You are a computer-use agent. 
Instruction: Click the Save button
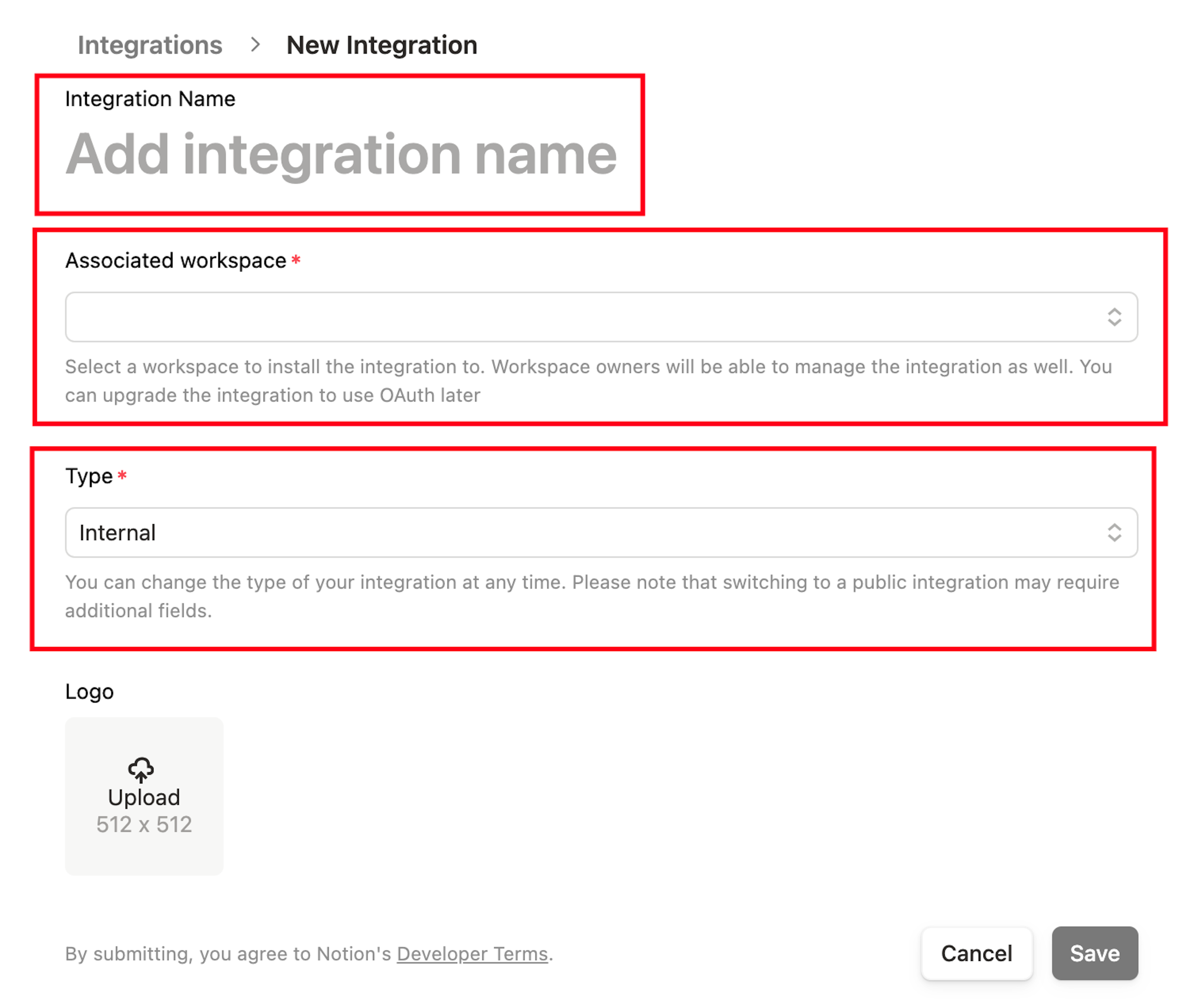point(1094,954)
